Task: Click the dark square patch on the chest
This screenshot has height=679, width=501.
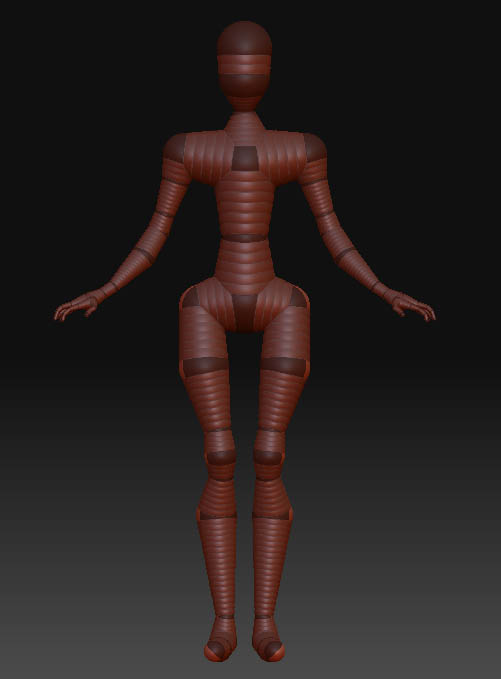Action: click(245, 158)
